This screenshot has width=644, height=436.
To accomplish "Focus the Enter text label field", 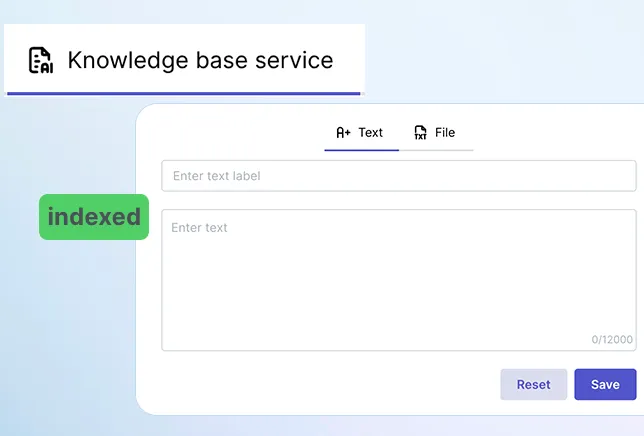I will 398,176.
